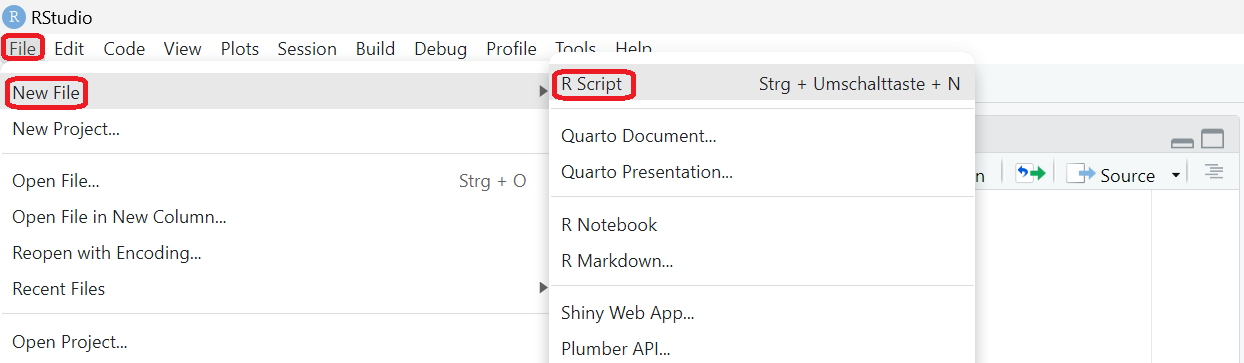Image resolution: width=1244 pixels, height=363 pixels.
Task: Select Quarto Document... in the submenu
Action: (x=761, y=136)
